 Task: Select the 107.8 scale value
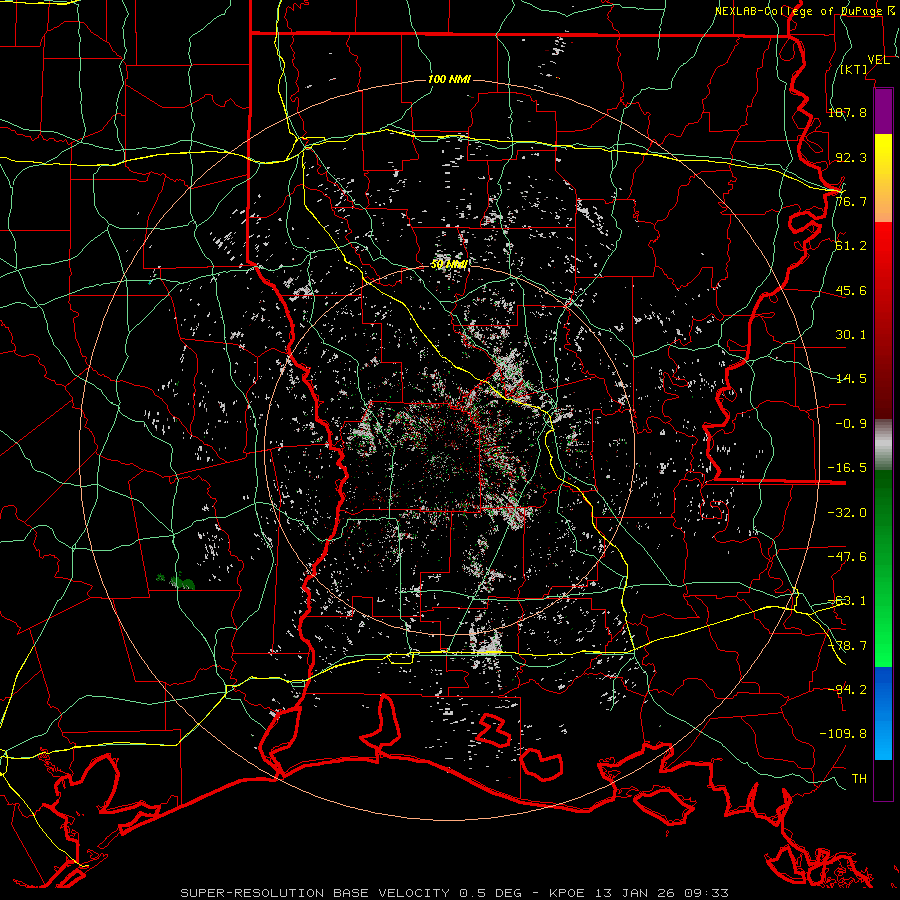point(847,112)
